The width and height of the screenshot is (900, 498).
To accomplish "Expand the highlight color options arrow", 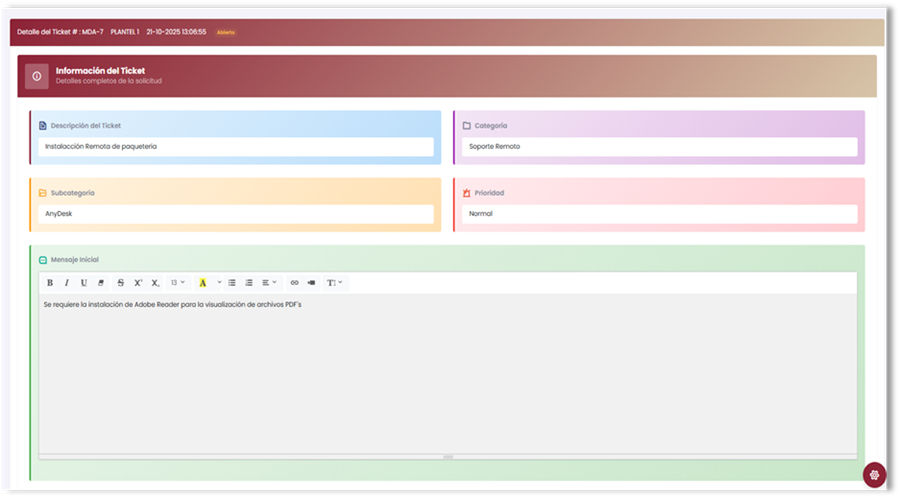I will (219, 283).
